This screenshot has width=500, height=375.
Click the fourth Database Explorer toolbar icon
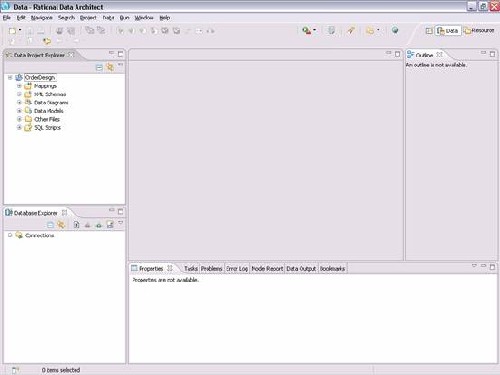87,225
